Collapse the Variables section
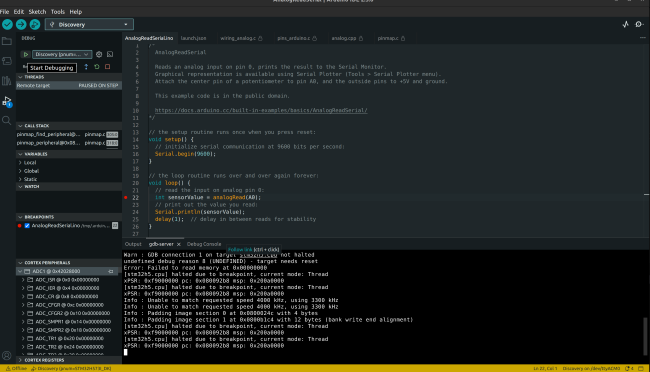Viewport: 650px width, 372px height. (x=69, y=154)
